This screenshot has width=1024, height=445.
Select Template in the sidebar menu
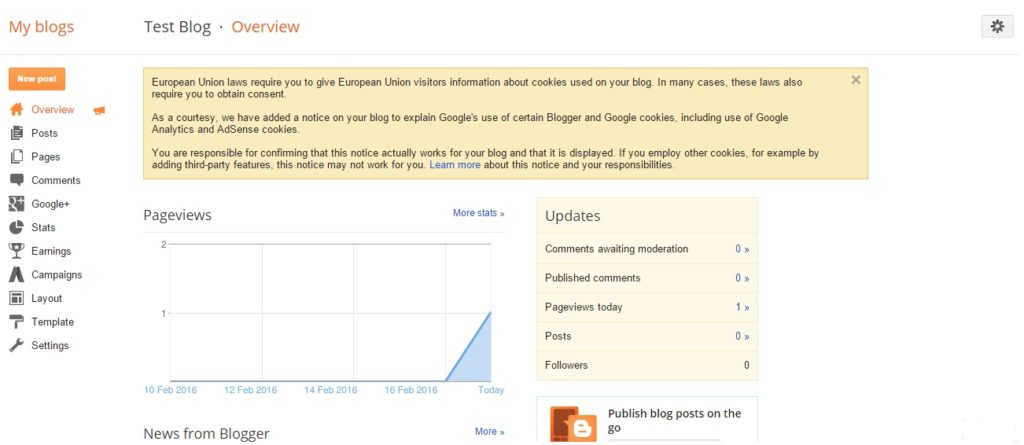tap(53, 321)
